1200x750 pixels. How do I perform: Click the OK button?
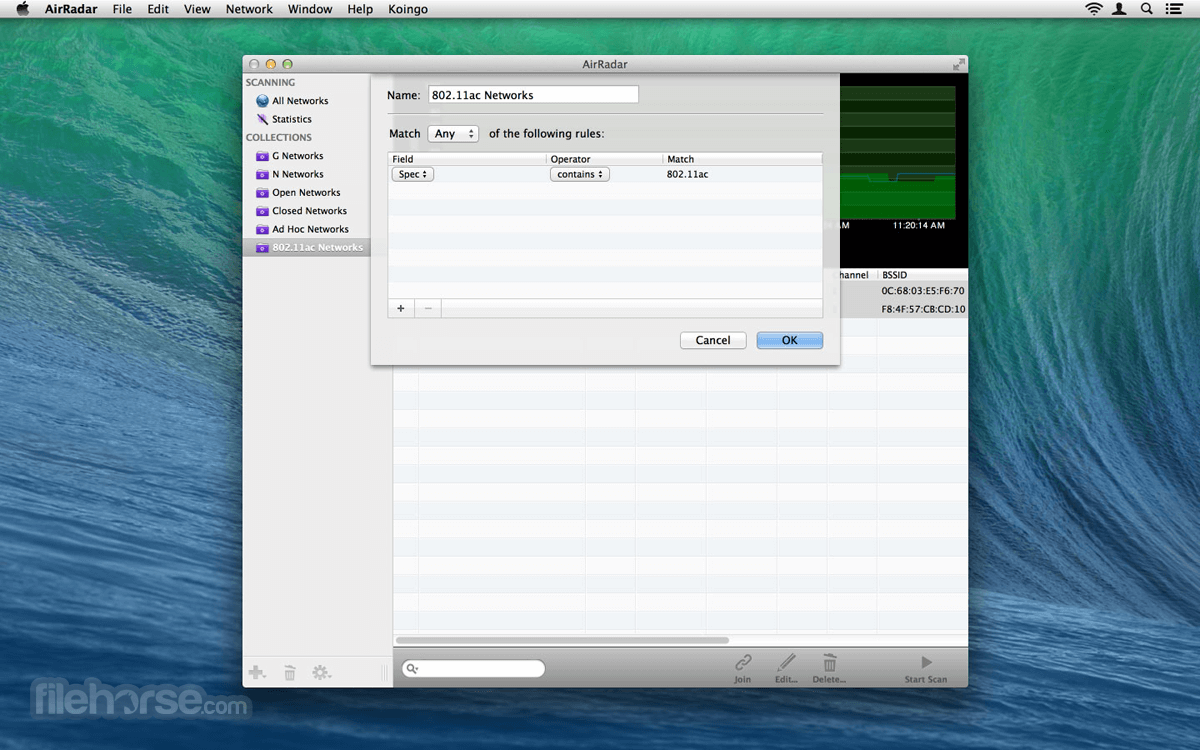[790, 340]
